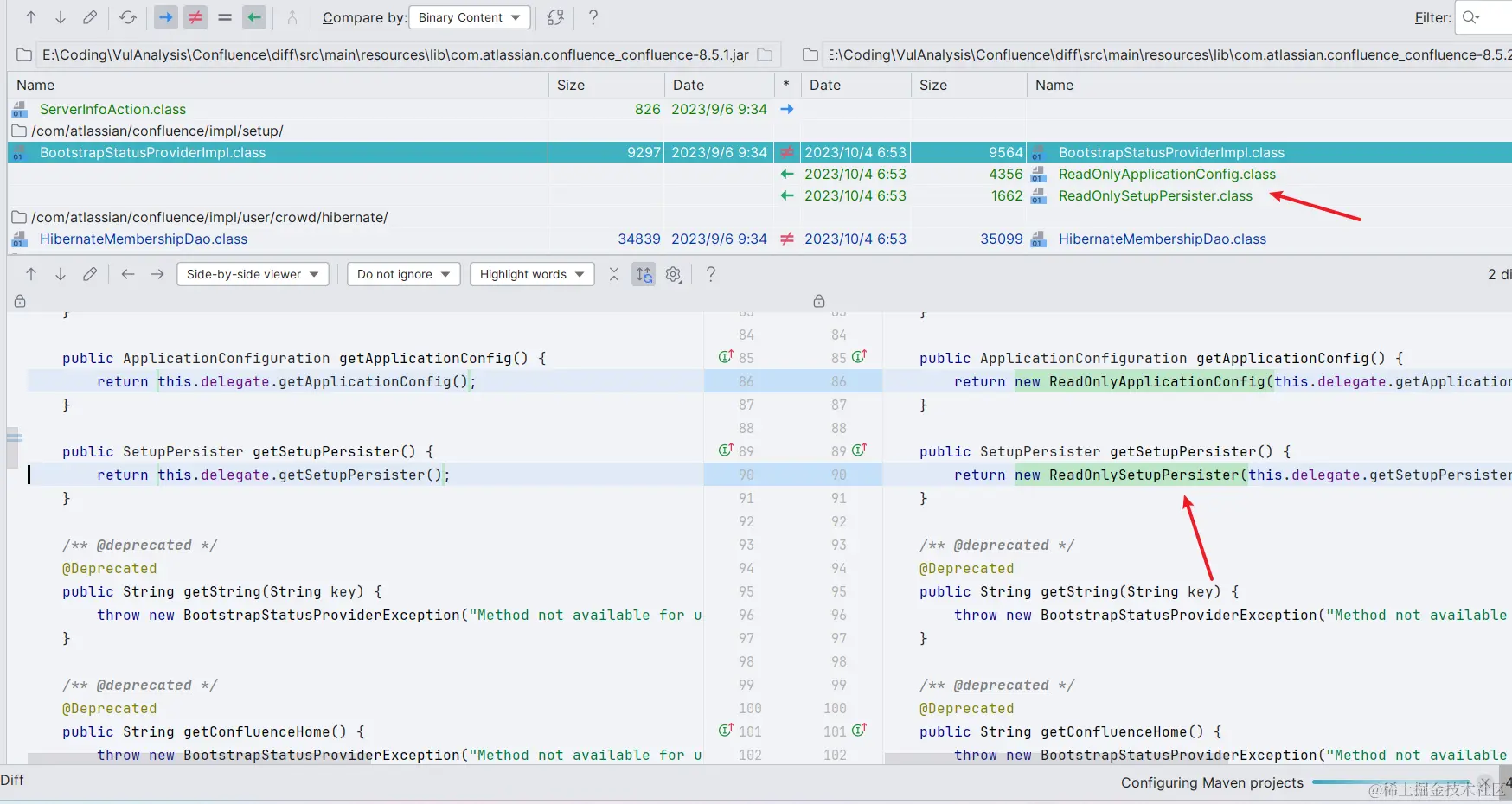Open help from the top toolbar
1512x804 pixels.
(593, 17)
